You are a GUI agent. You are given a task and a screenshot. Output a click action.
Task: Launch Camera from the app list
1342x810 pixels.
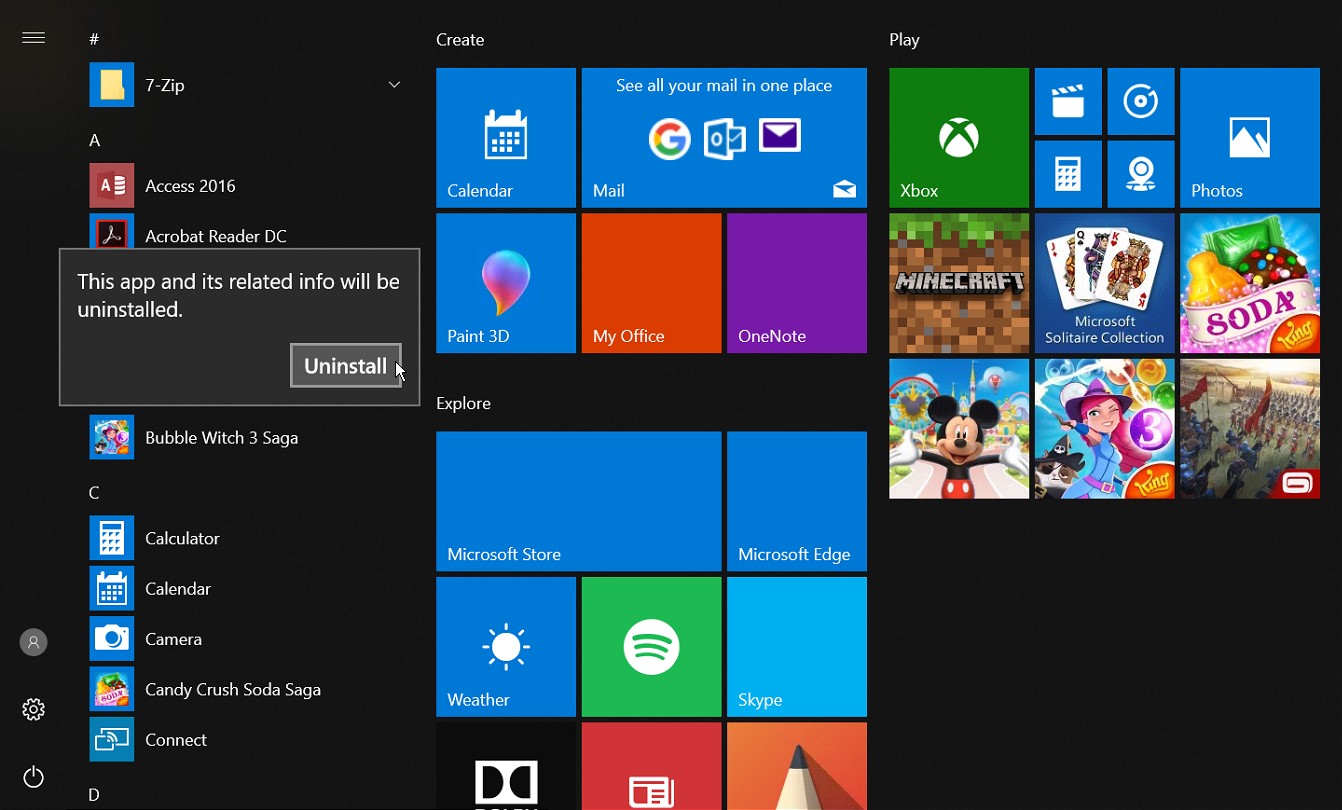pyautogui.click(x=248, y=639)
